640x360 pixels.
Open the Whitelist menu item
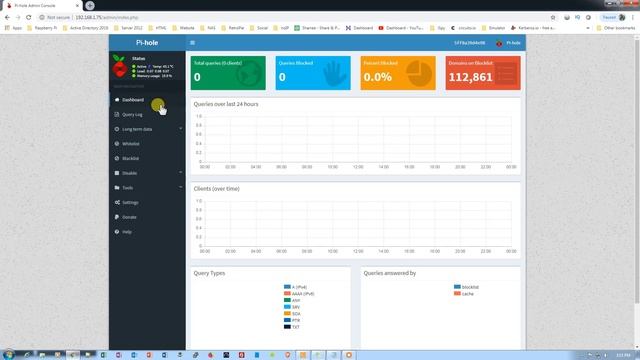[147, 144]
